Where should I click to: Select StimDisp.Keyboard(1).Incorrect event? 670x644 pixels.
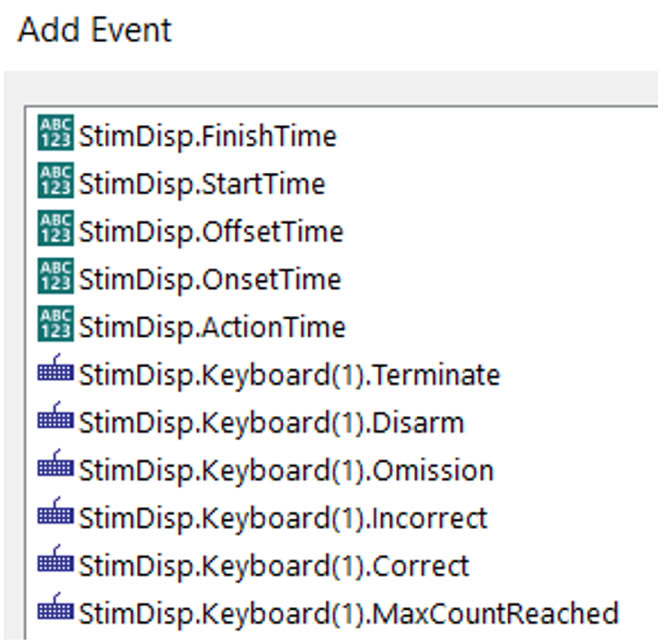[282, 518]
